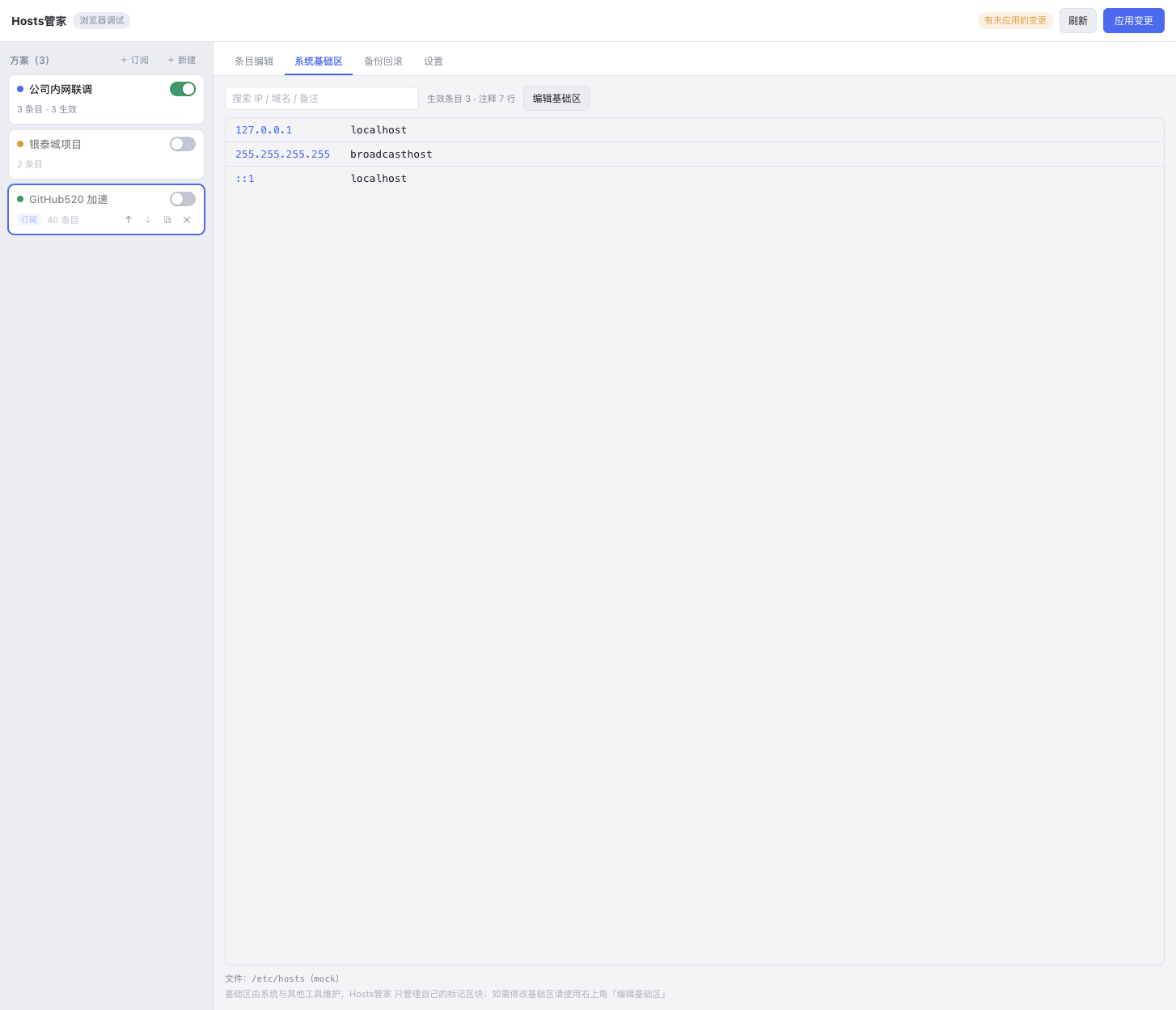Click localhost in the 127.0.0.1 row
This screenshot has width=1176, height=1010.
point(379,130)
